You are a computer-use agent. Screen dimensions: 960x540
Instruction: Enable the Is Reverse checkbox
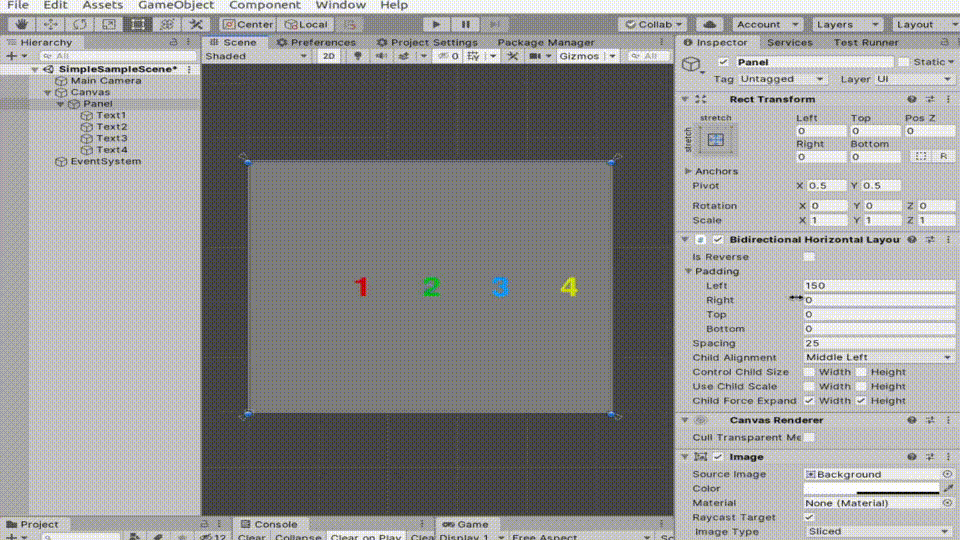tap(809, 257)
